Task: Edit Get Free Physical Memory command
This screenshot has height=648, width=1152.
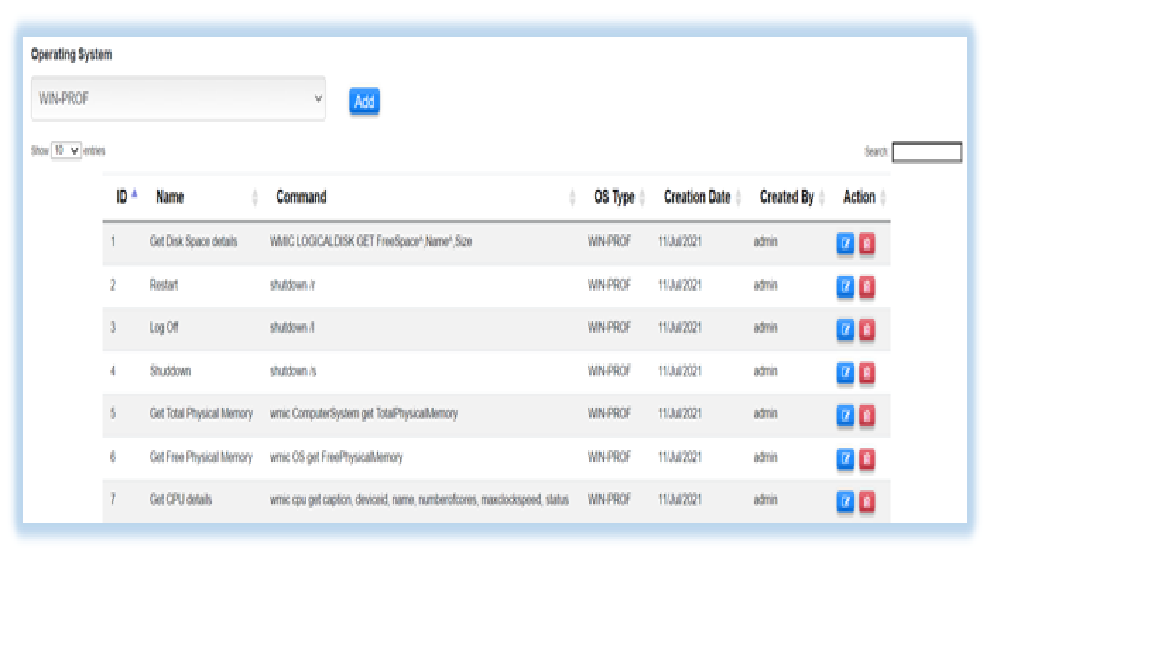Action: tap(845, 458)
